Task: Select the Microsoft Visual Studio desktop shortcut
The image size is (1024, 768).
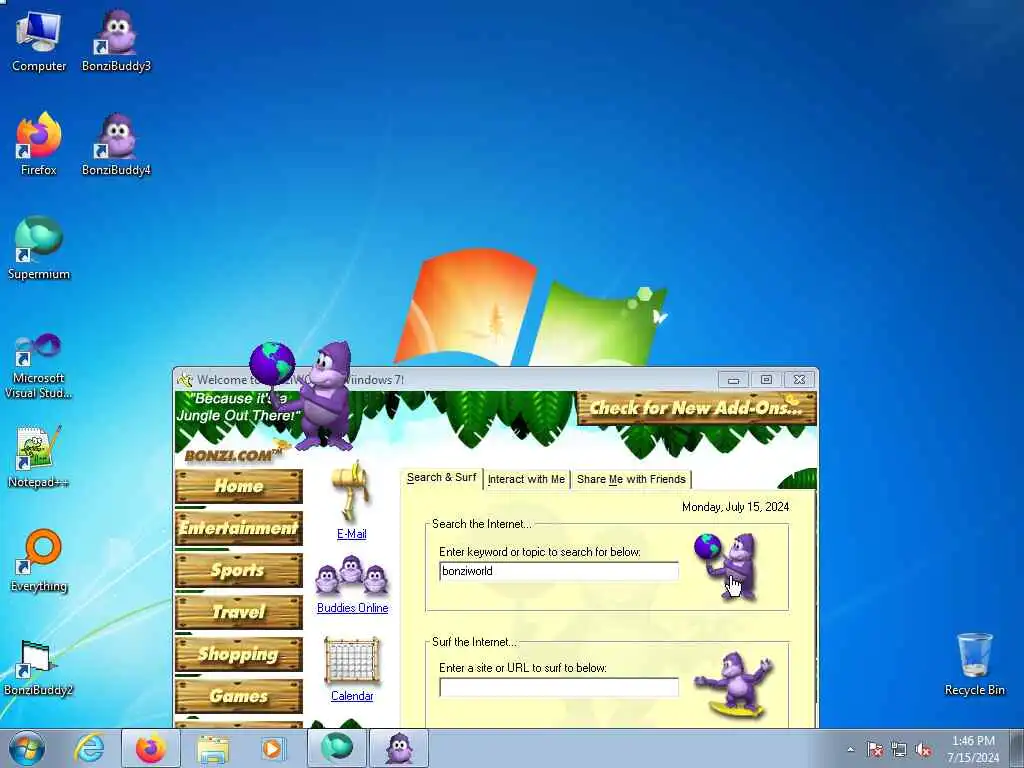Action: (x=39, y=366)
